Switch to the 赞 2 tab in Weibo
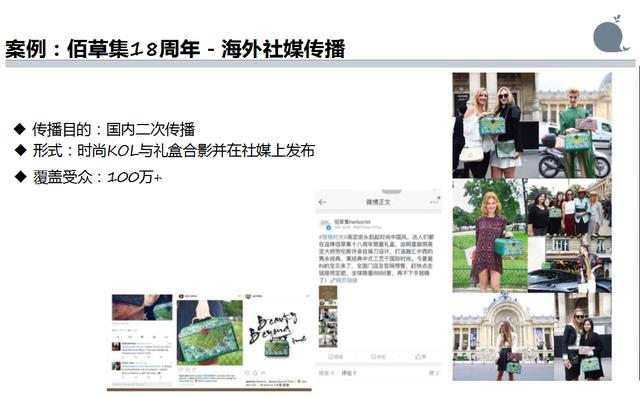The image size is (640, 398). 434,373
